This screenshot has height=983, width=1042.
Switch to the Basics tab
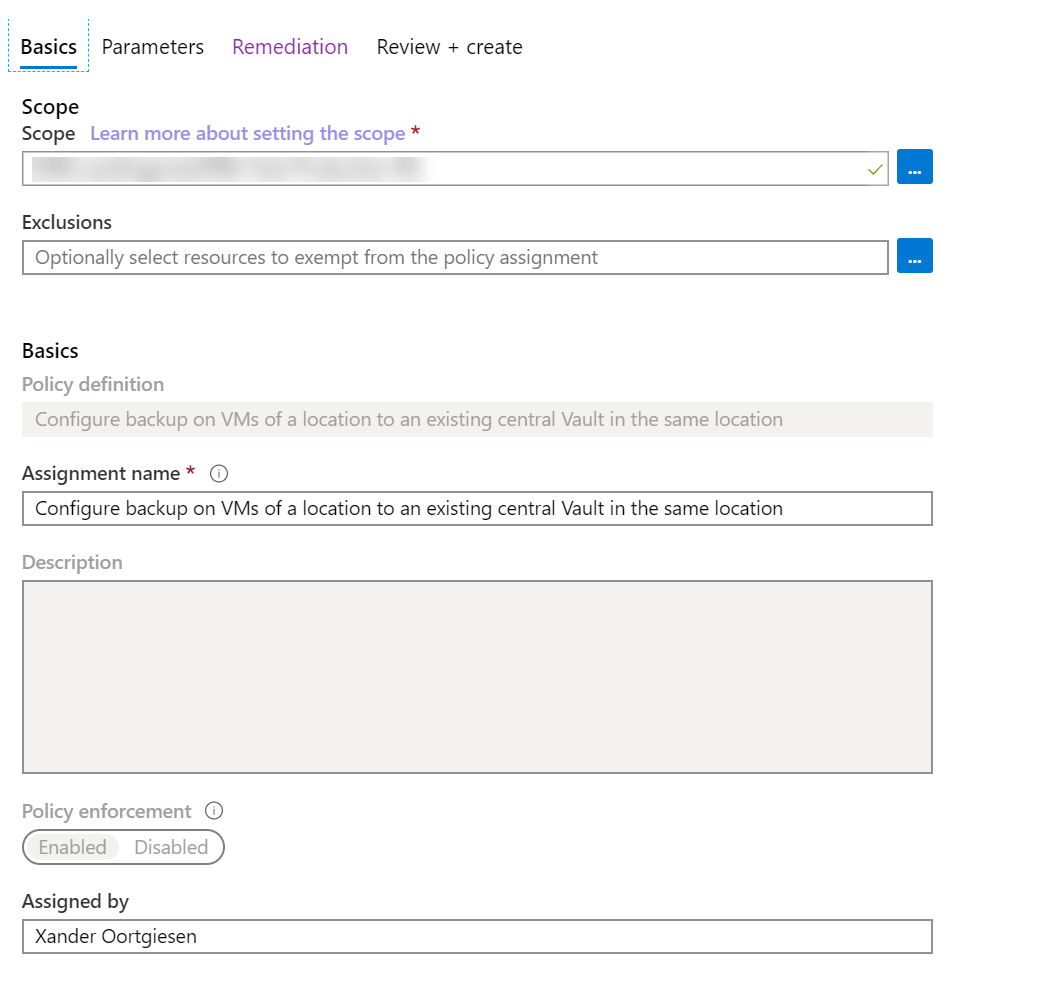coord(48,47)
